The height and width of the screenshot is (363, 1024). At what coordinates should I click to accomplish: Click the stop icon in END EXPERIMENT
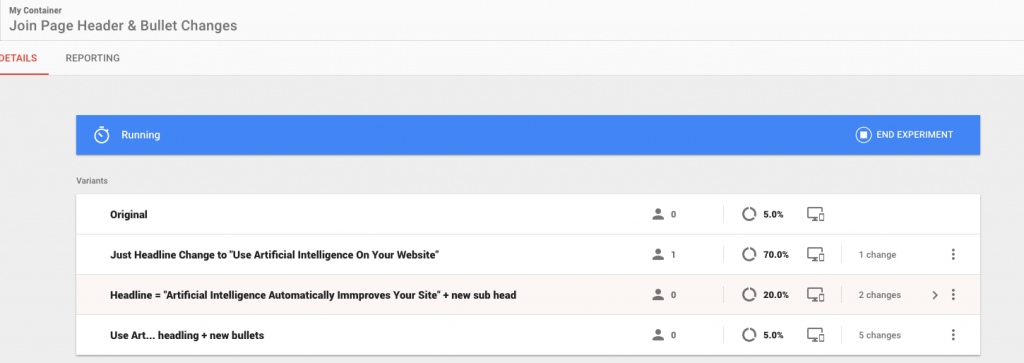(x=863, y=135)
